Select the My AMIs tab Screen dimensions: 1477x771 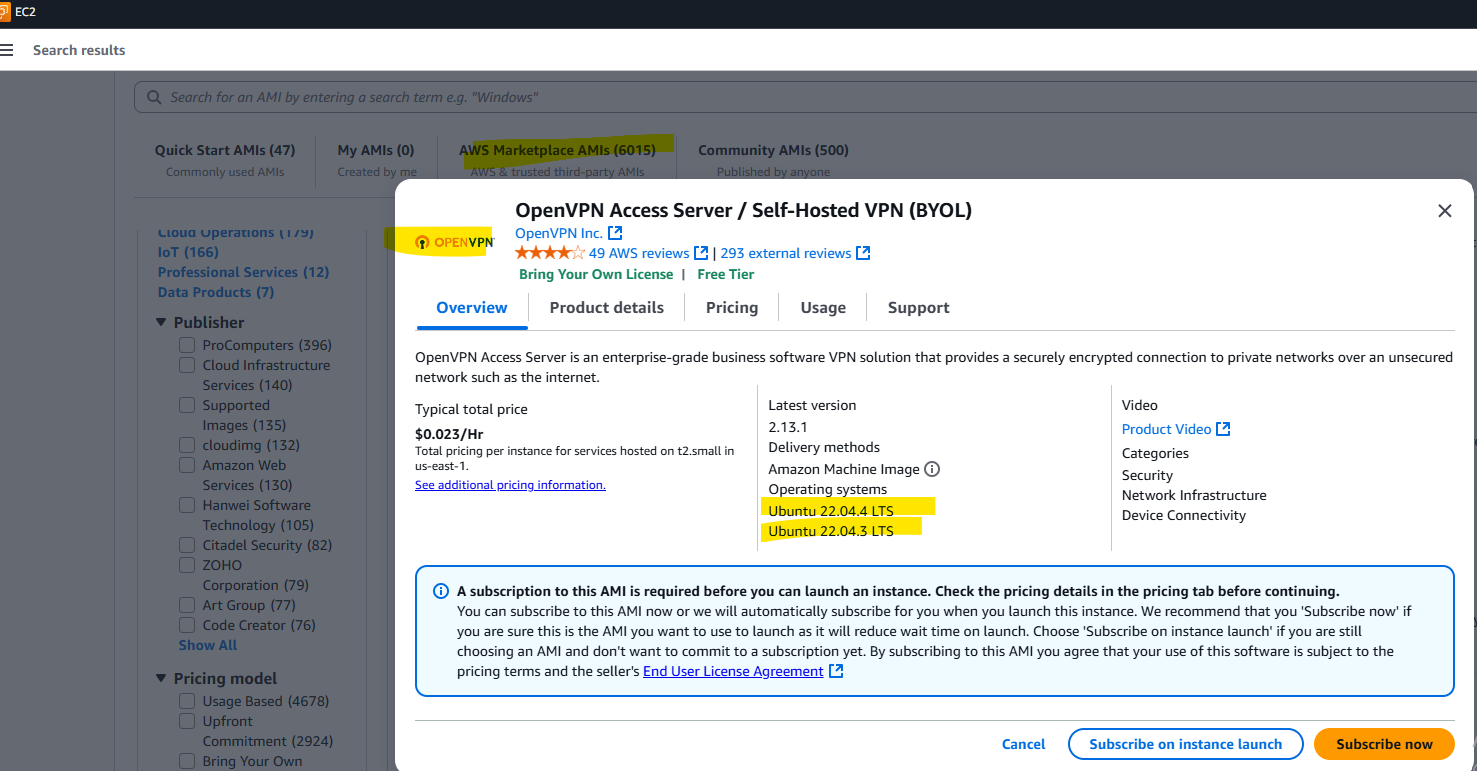coord(376,159)
